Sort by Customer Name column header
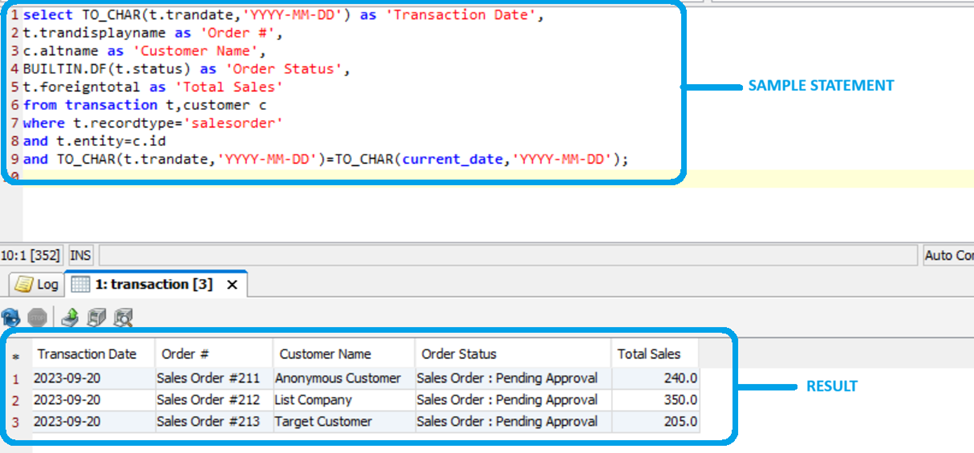This screenshot has width=974, height=453. coord(344,354)
